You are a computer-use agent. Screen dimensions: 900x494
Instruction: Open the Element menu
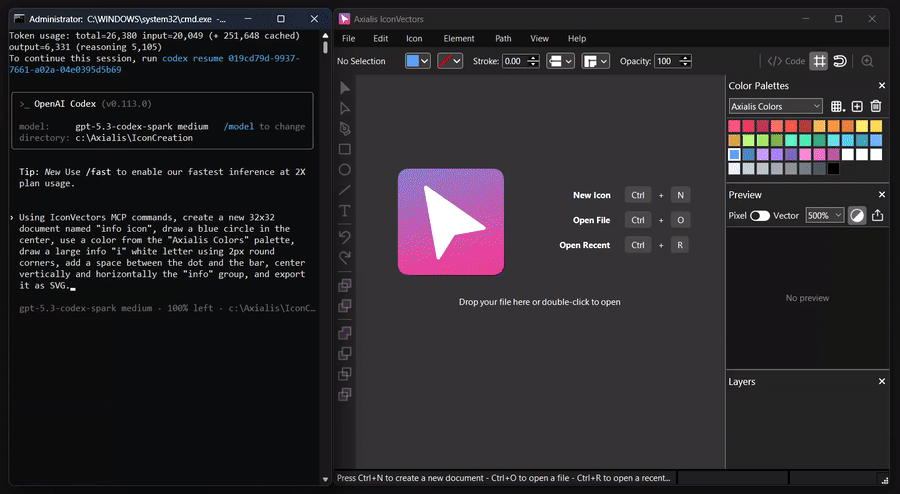tap(459, 38)
